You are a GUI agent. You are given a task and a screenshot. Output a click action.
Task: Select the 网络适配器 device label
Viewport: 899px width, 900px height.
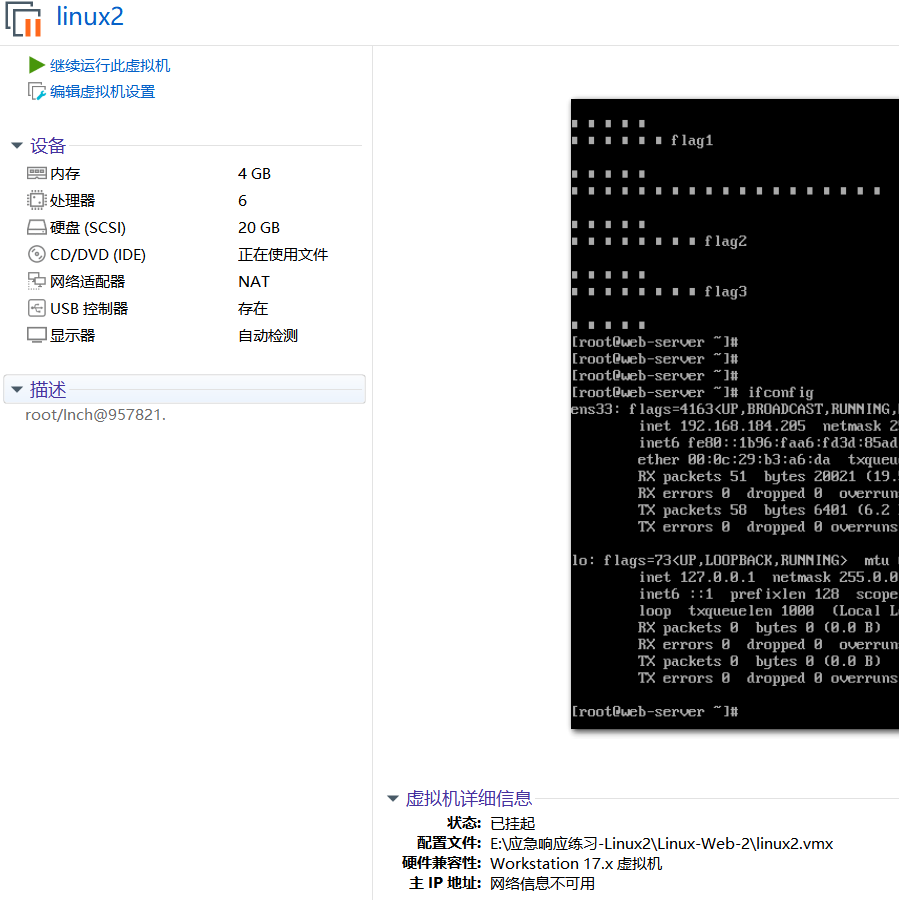[x=87, y=281]
